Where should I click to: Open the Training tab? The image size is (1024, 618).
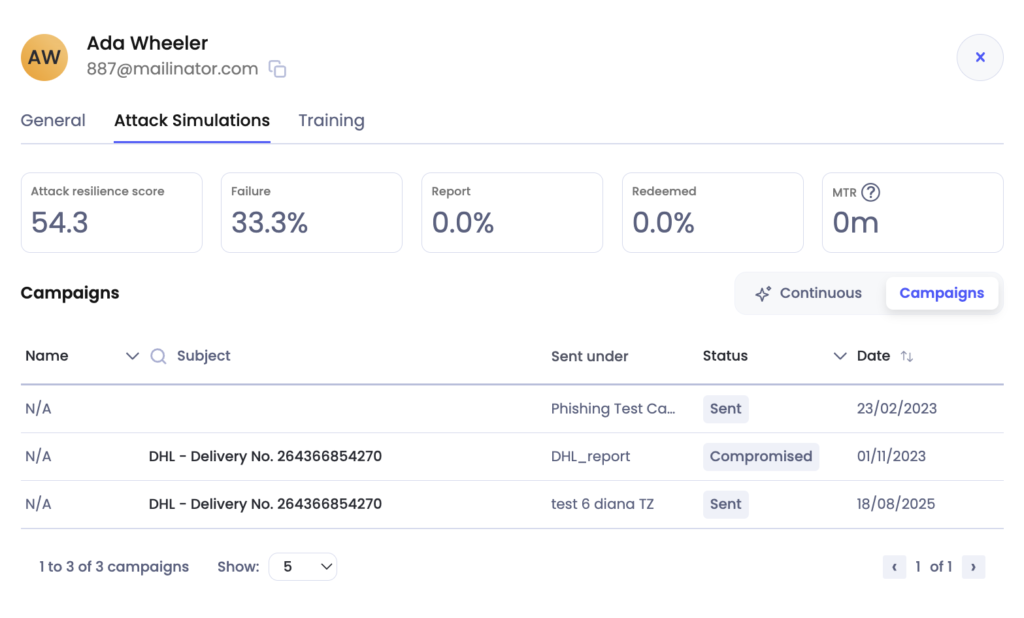(x=331, y=120)
